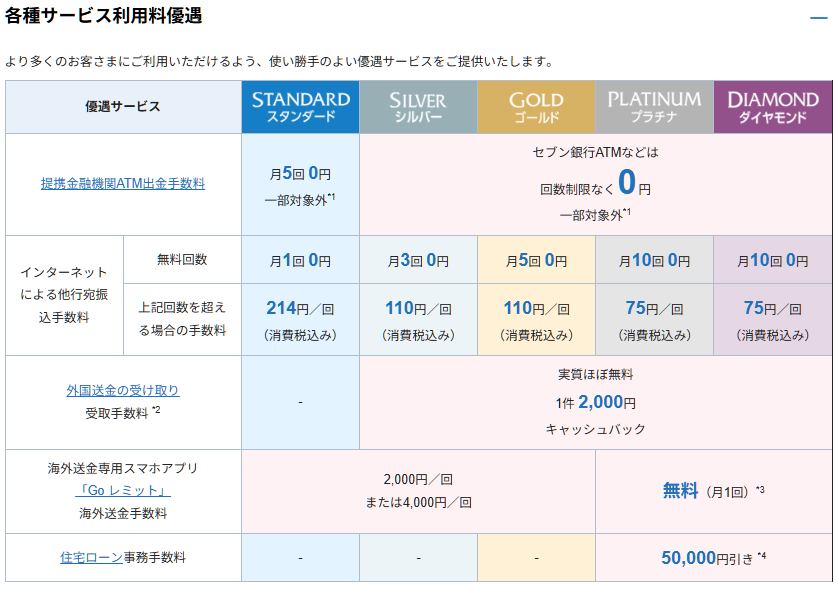
Task: Click footnote *2 beside 受取手数料
Action: (156, 410)
